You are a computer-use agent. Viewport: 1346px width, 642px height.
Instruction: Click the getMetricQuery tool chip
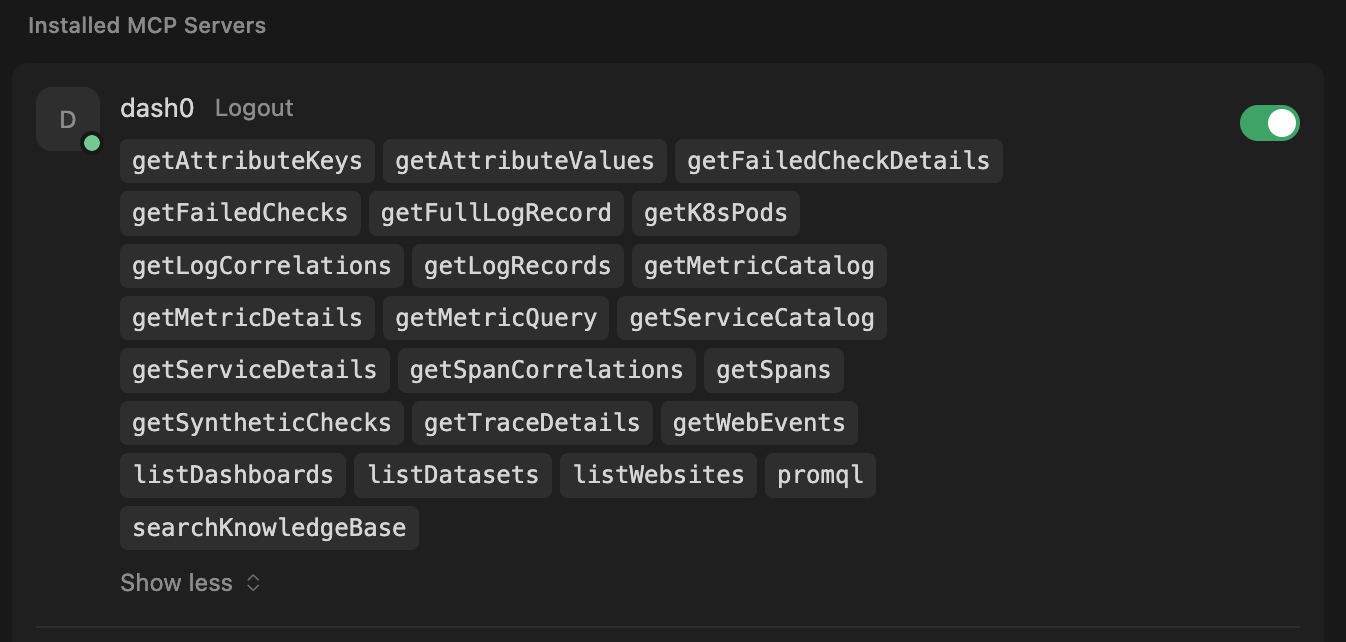496,318
